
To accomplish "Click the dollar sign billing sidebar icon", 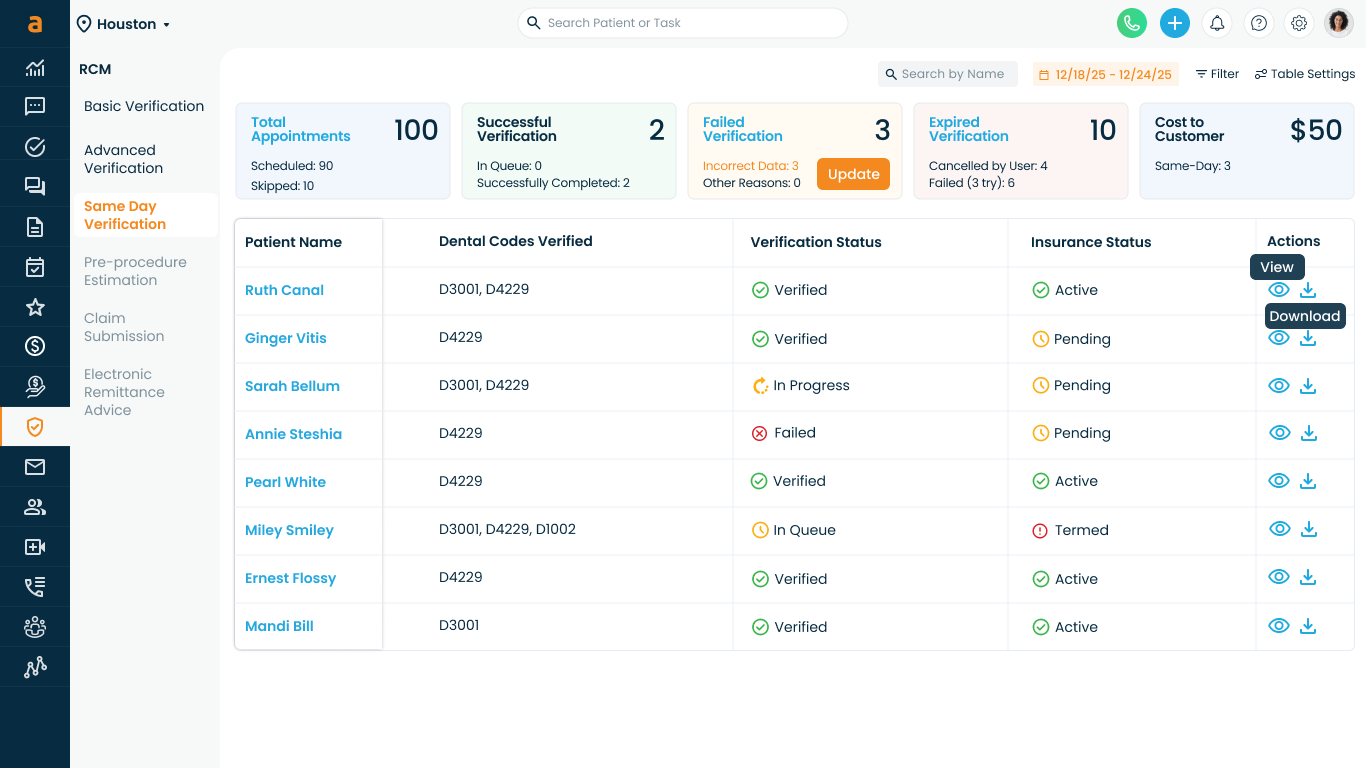I will (35, 347).
